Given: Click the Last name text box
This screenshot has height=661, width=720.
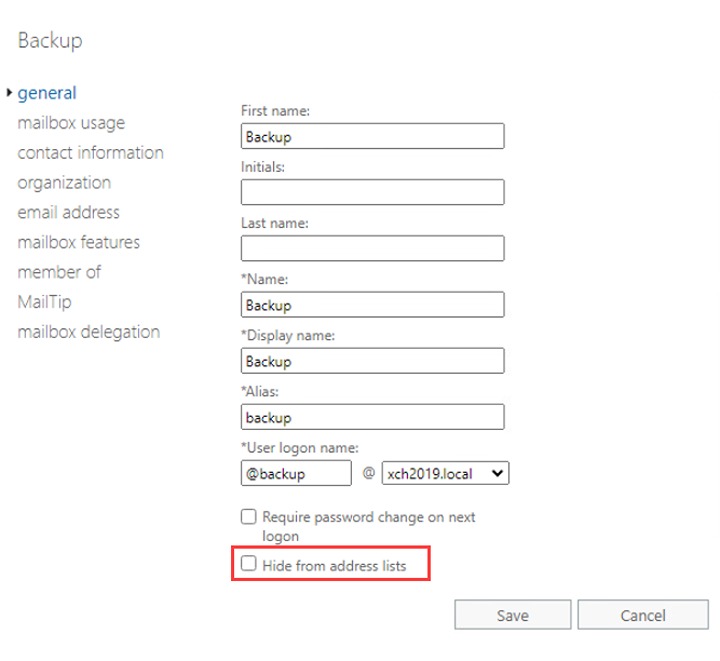Looking at the screenshot, I should click(x=372, y=249).
